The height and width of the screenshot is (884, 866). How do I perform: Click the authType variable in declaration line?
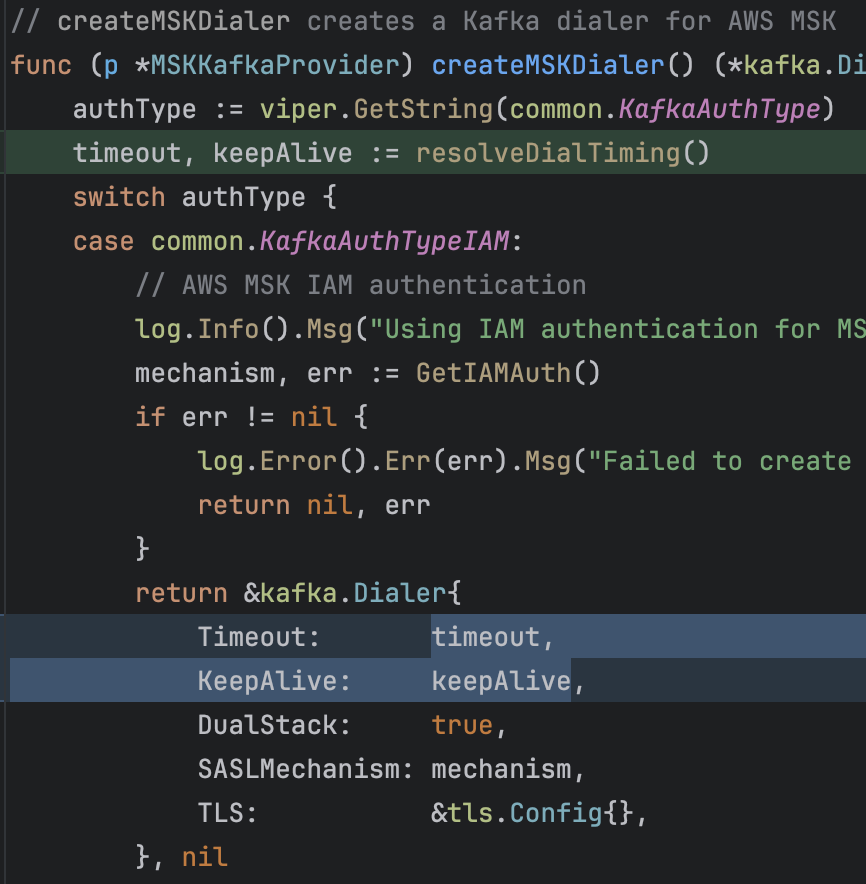pos(135,109)
